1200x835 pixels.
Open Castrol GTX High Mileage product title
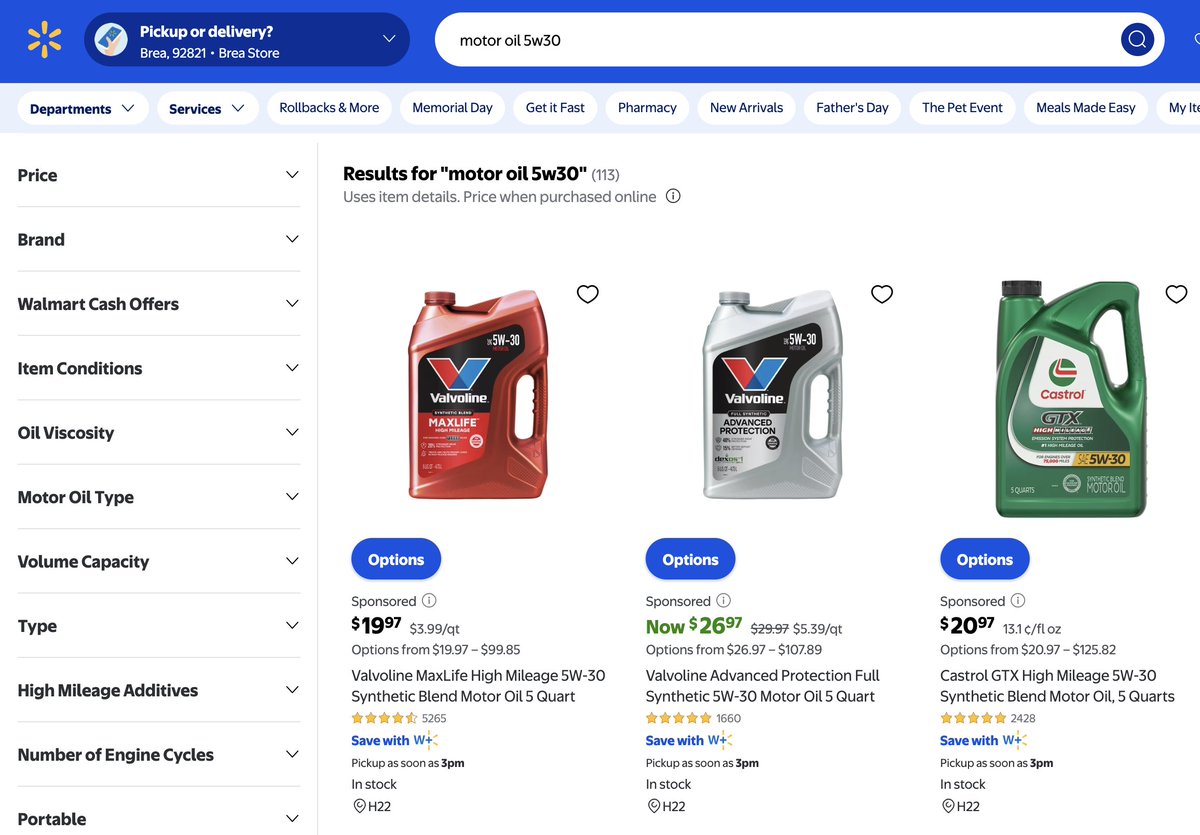[1057, 686]
